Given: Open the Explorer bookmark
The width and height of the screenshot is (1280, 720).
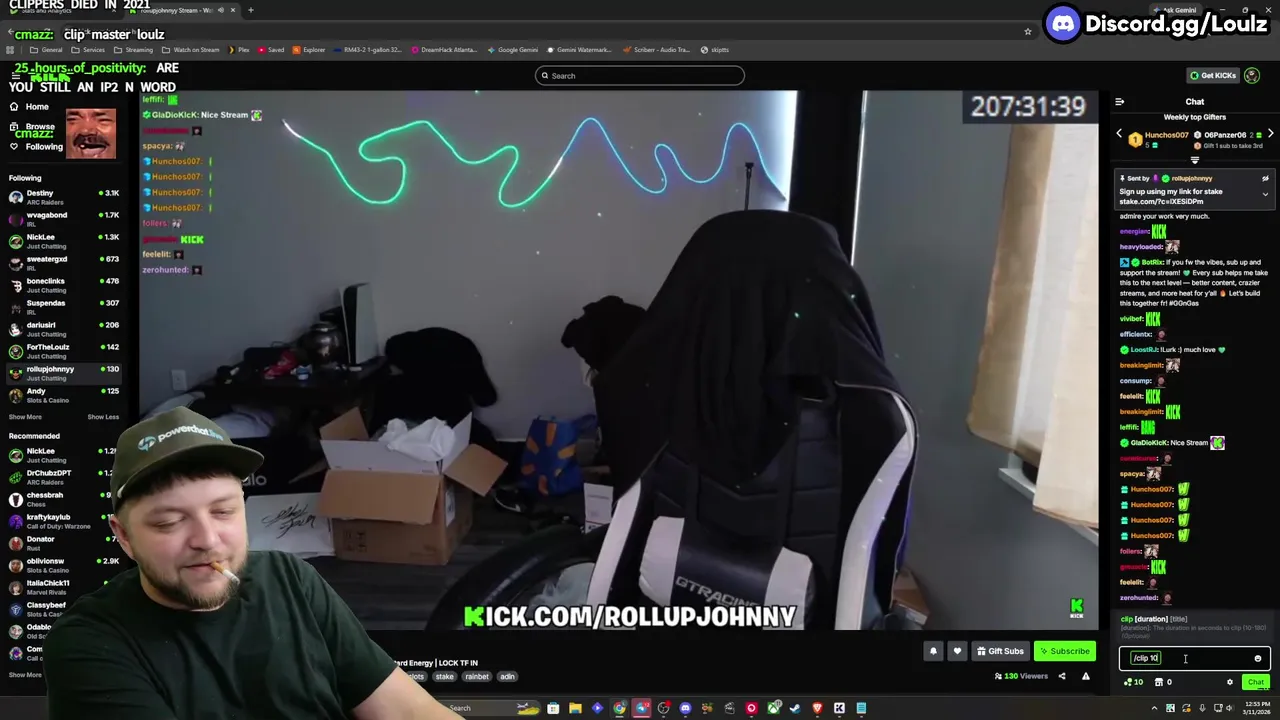Looking at the screenshot, I should 309,50.
